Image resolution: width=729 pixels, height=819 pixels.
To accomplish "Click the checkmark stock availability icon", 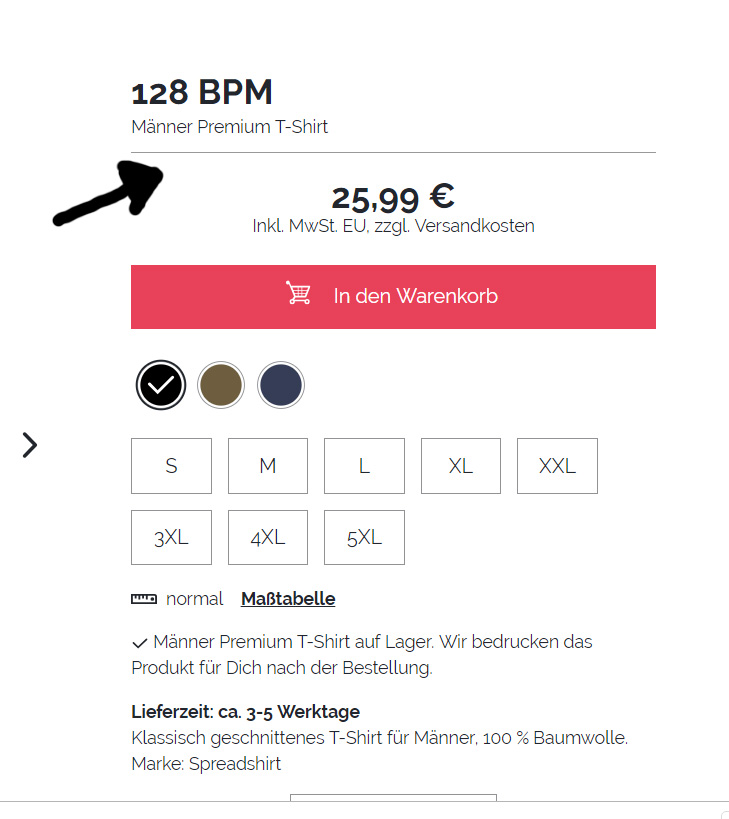I will (139, 642).
